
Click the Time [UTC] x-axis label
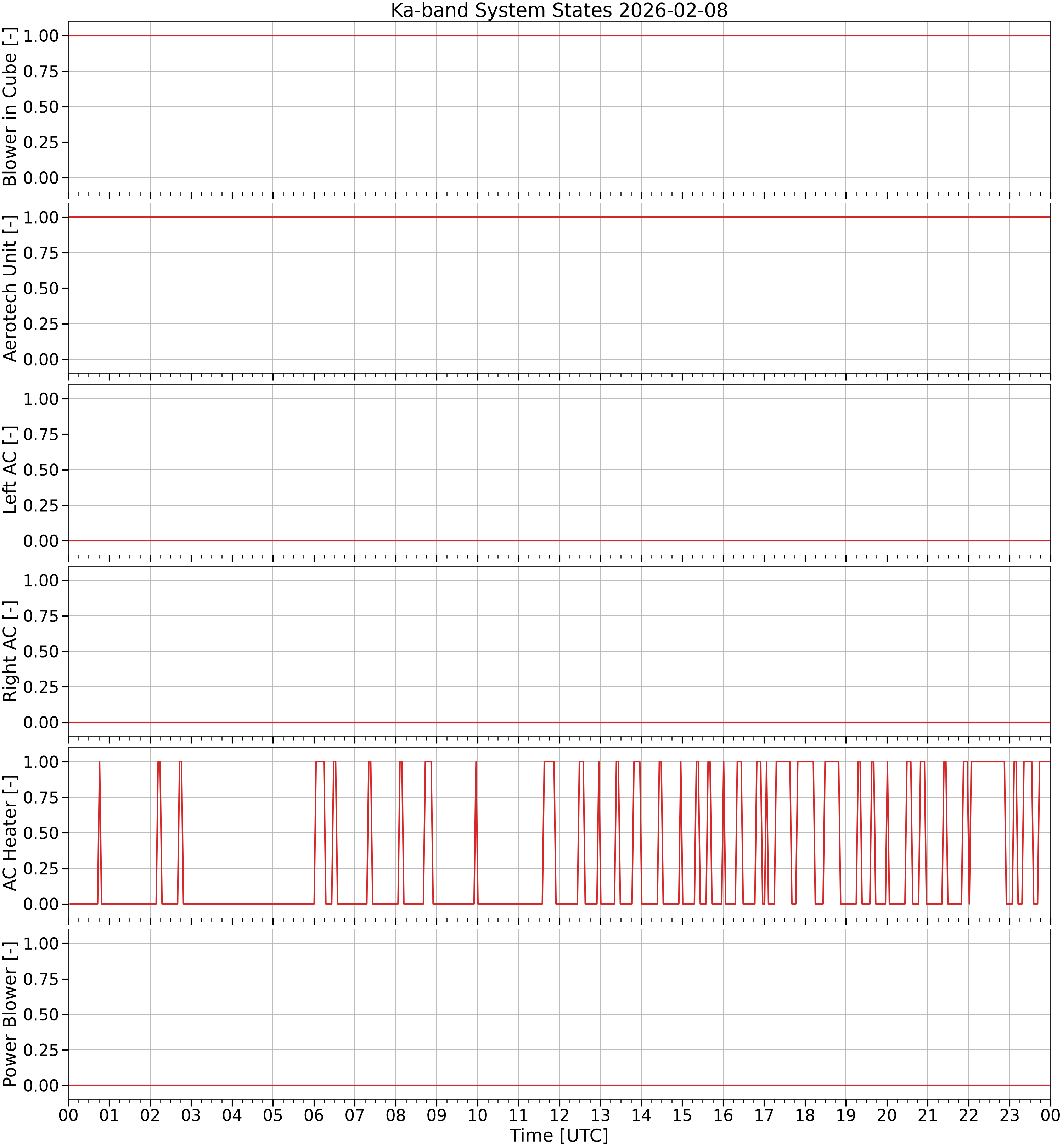[559, 1135]
